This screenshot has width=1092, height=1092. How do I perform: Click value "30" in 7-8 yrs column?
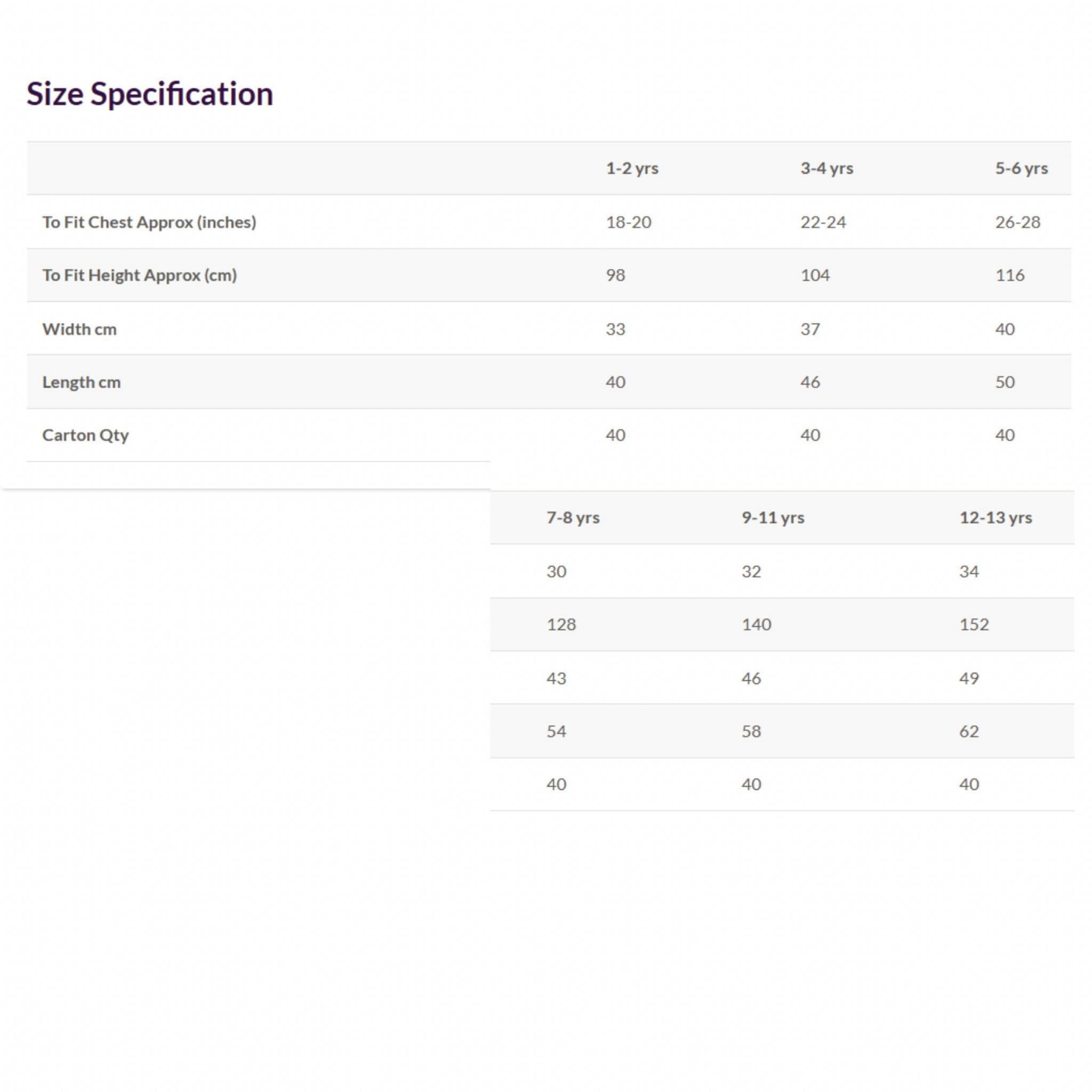pyautogui.click(x=556, y=572)
